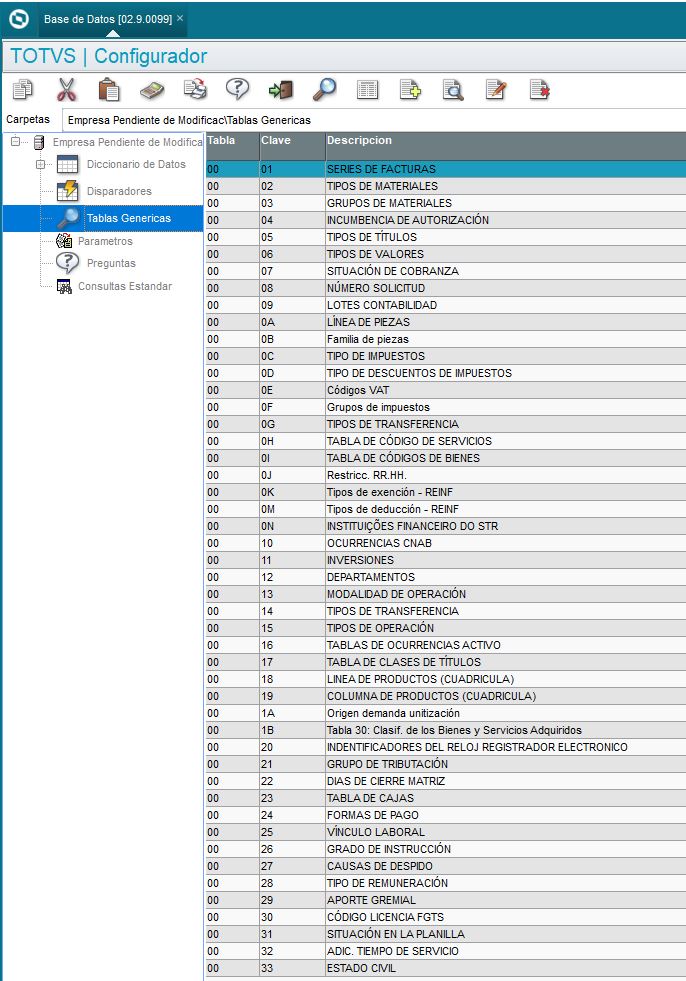This screenshot has width=686, height=981.
Task: Sort by the Clave column header
Action: point(292,146)
